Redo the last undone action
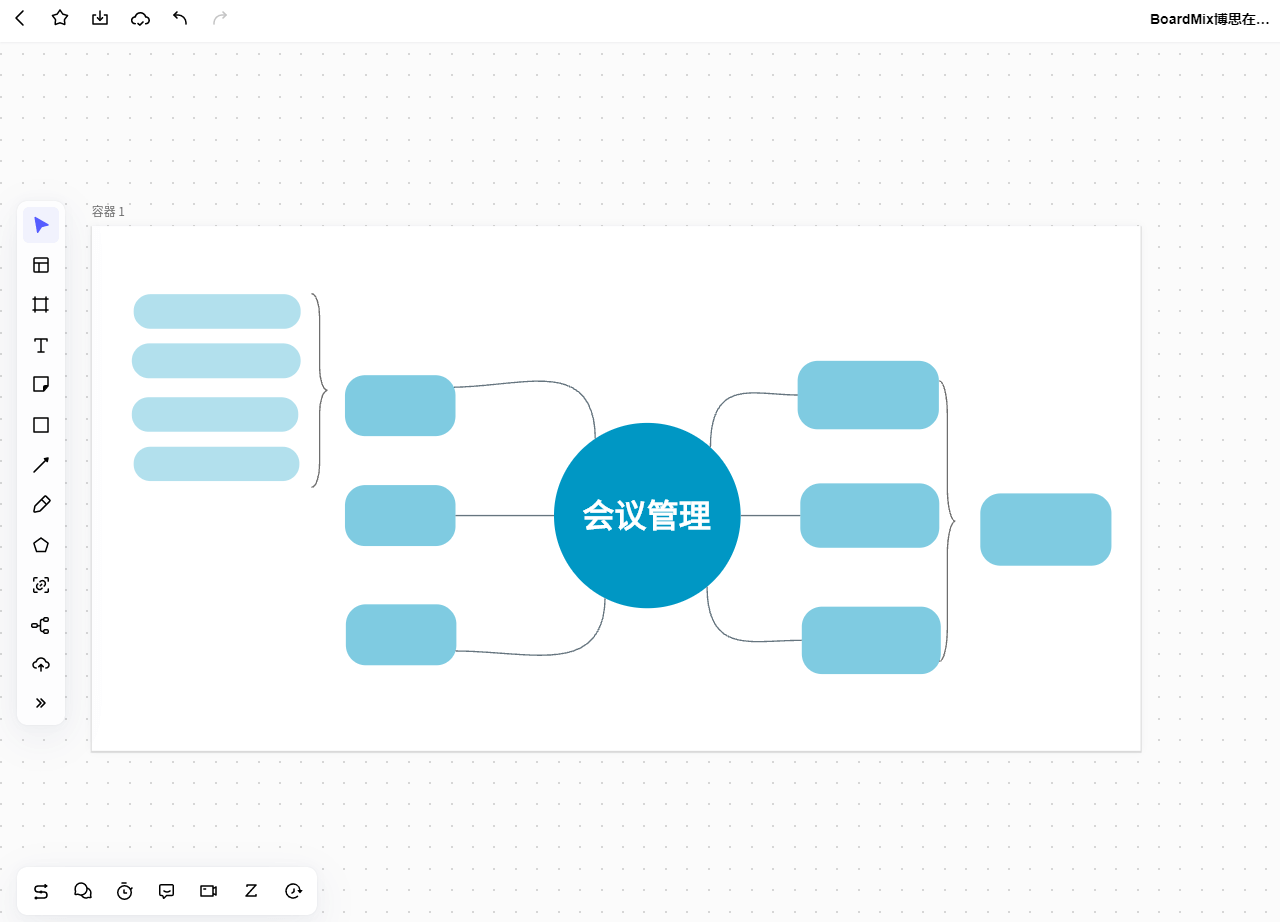 point(220,18)
